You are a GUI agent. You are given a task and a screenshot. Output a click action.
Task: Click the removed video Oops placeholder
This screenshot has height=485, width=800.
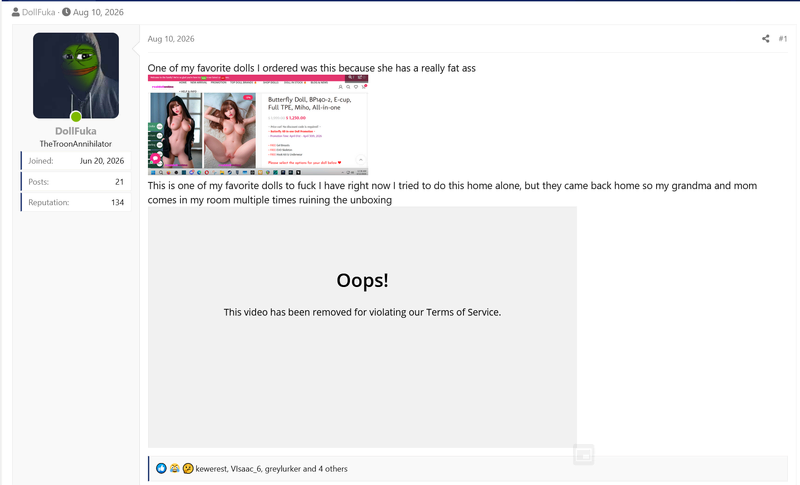(x=362, y=327)
